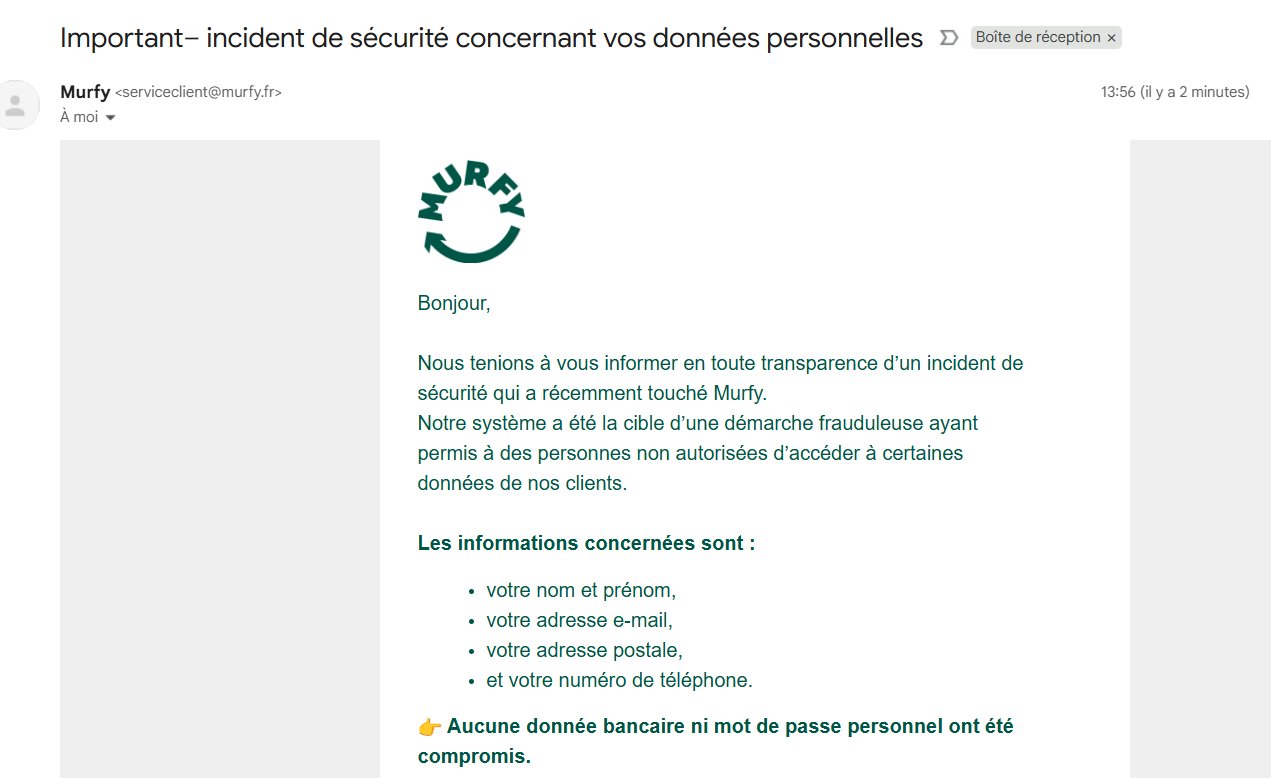
Task: Click the "Notre système a été la cible" sentence
Action: click(697, 423)
